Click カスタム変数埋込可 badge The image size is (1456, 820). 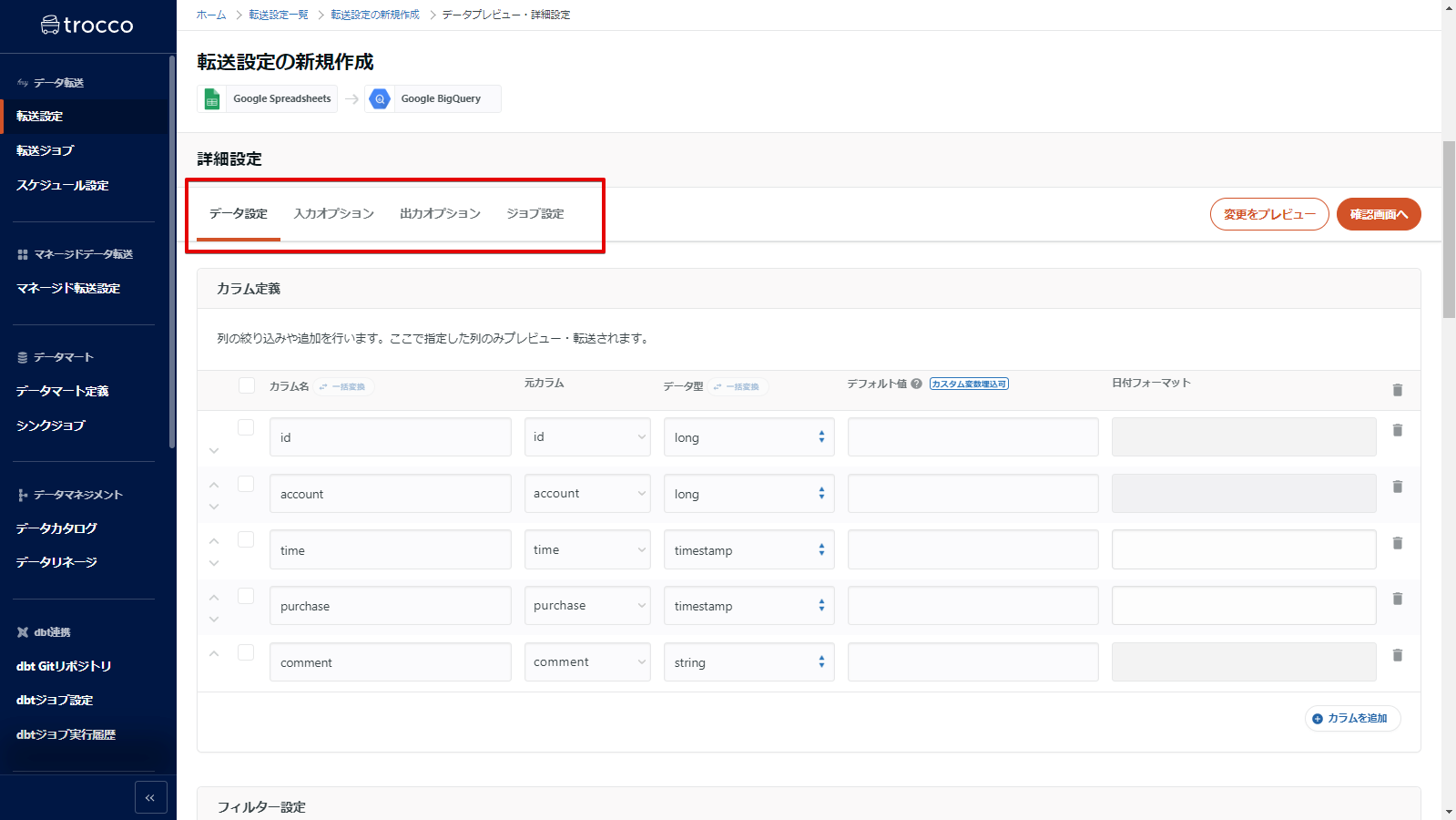pos(969,384)
